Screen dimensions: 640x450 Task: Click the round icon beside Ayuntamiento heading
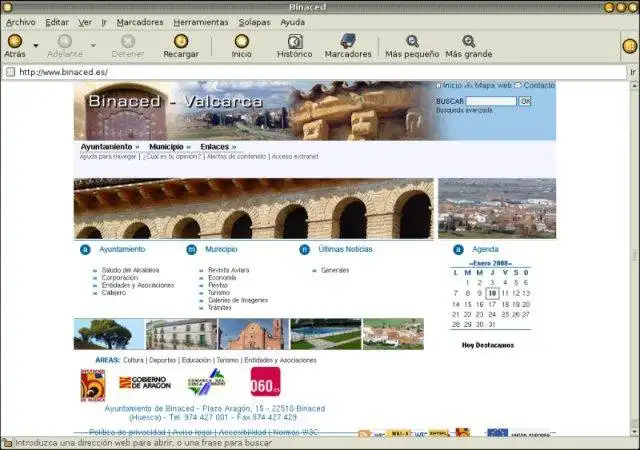pyautogui.click(x=85, y=250)
